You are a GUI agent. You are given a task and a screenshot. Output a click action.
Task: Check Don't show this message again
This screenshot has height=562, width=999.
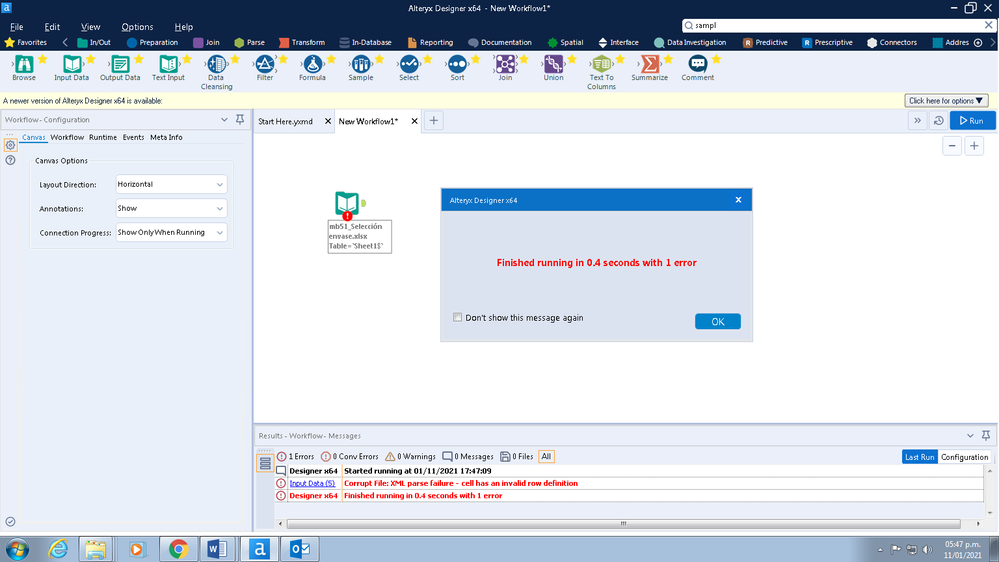[457, 317]
